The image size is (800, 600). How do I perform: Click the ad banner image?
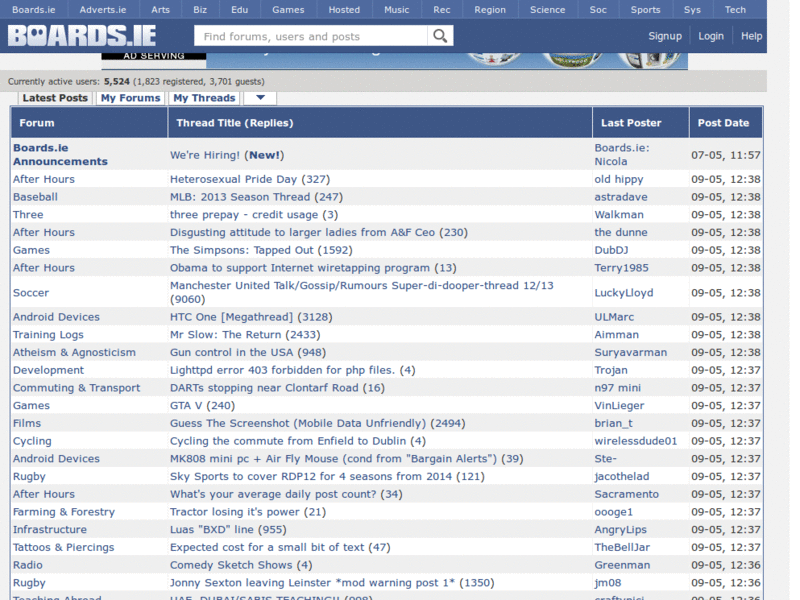pos(394,61)
